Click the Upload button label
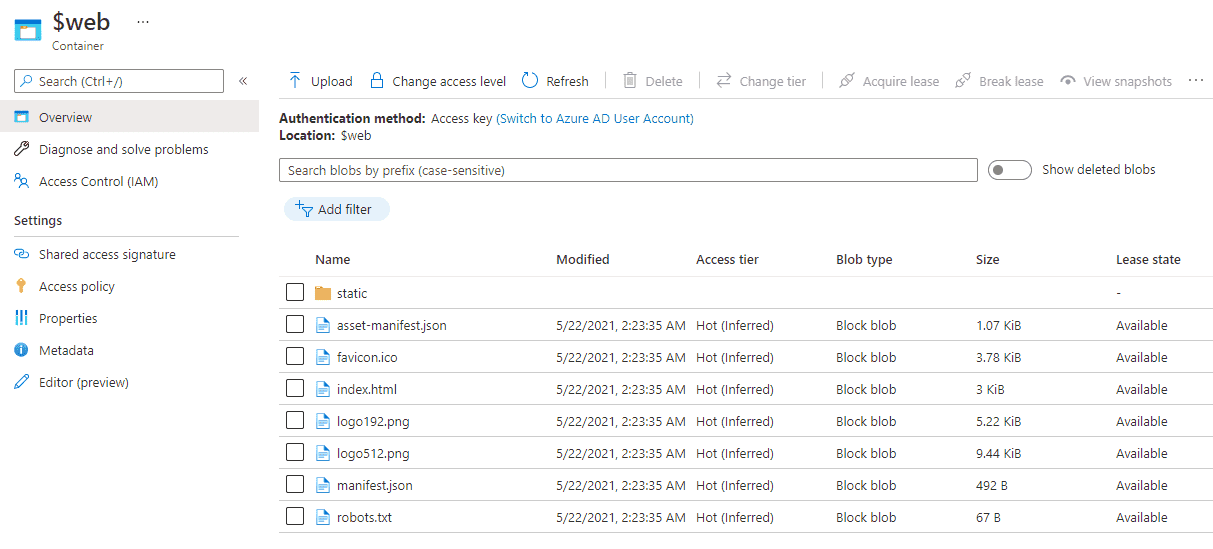 coord(332,82)
